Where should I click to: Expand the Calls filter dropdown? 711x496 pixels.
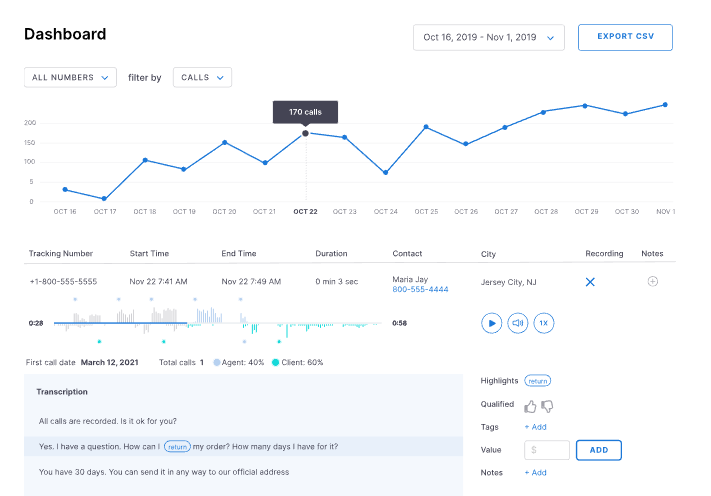coord(202,77)
